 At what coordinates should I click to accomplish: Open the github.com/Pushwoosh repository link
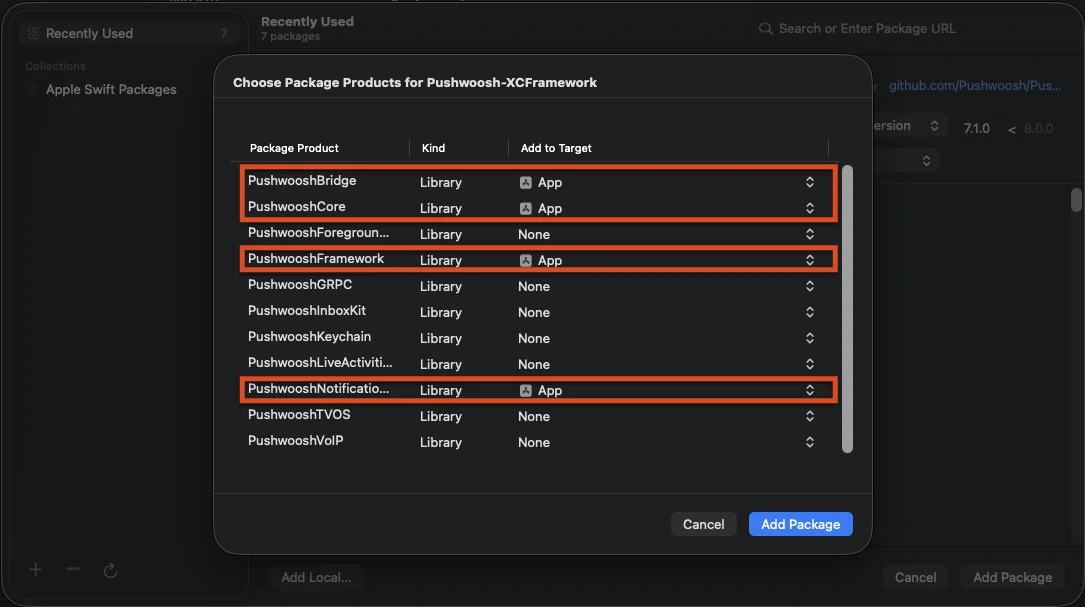975,86
